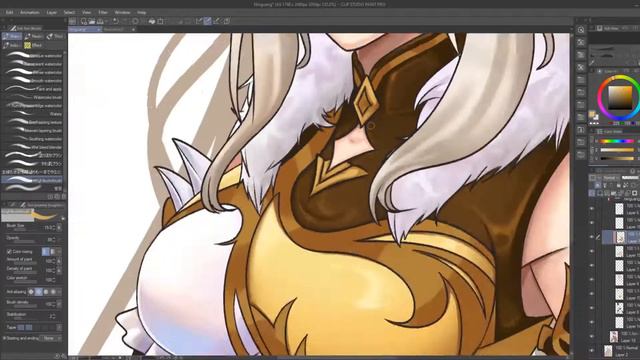Open the Filter menu
This screenshot has width=640, height=360.
[103, 13]
